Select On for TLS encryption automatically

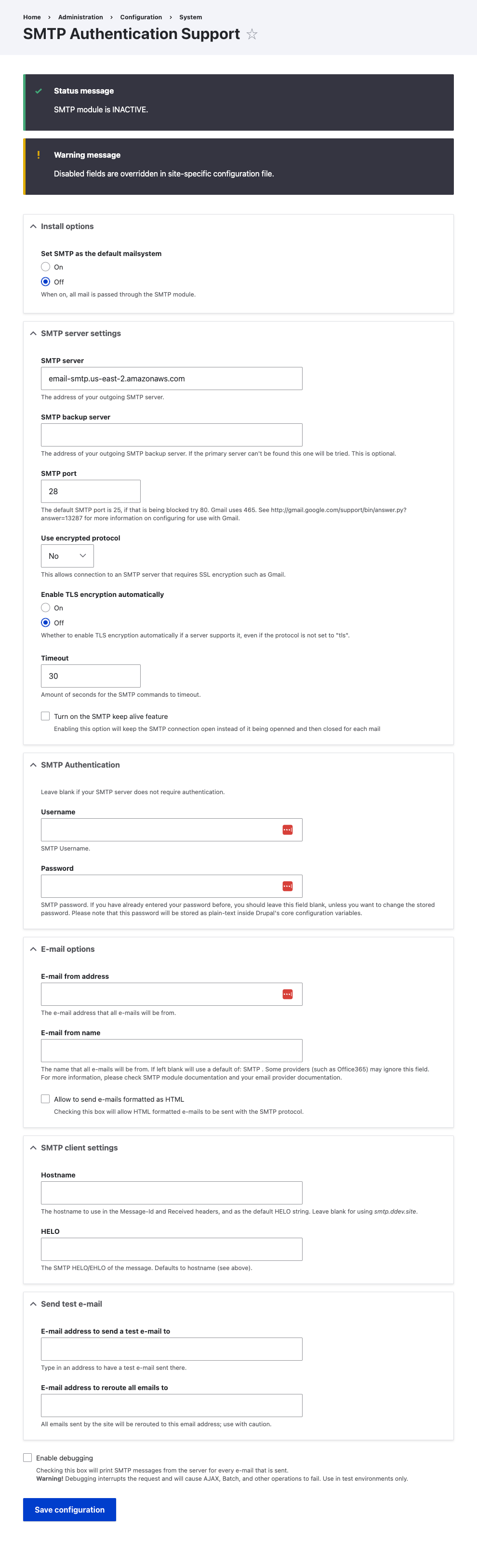coord(46,608)
